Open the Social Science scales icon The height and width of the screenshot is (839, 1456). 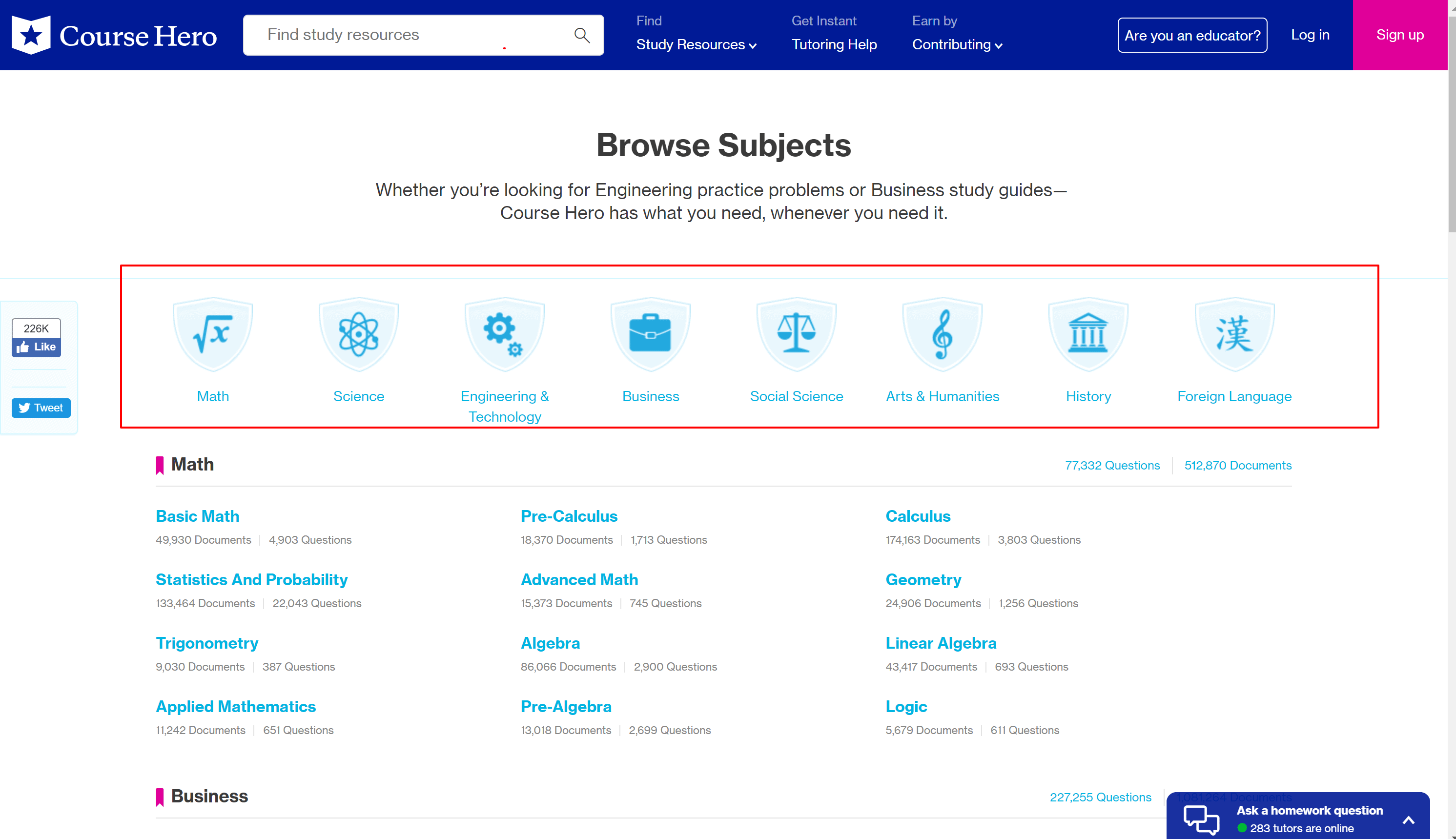pyautogui.click(x=796, y=334)
